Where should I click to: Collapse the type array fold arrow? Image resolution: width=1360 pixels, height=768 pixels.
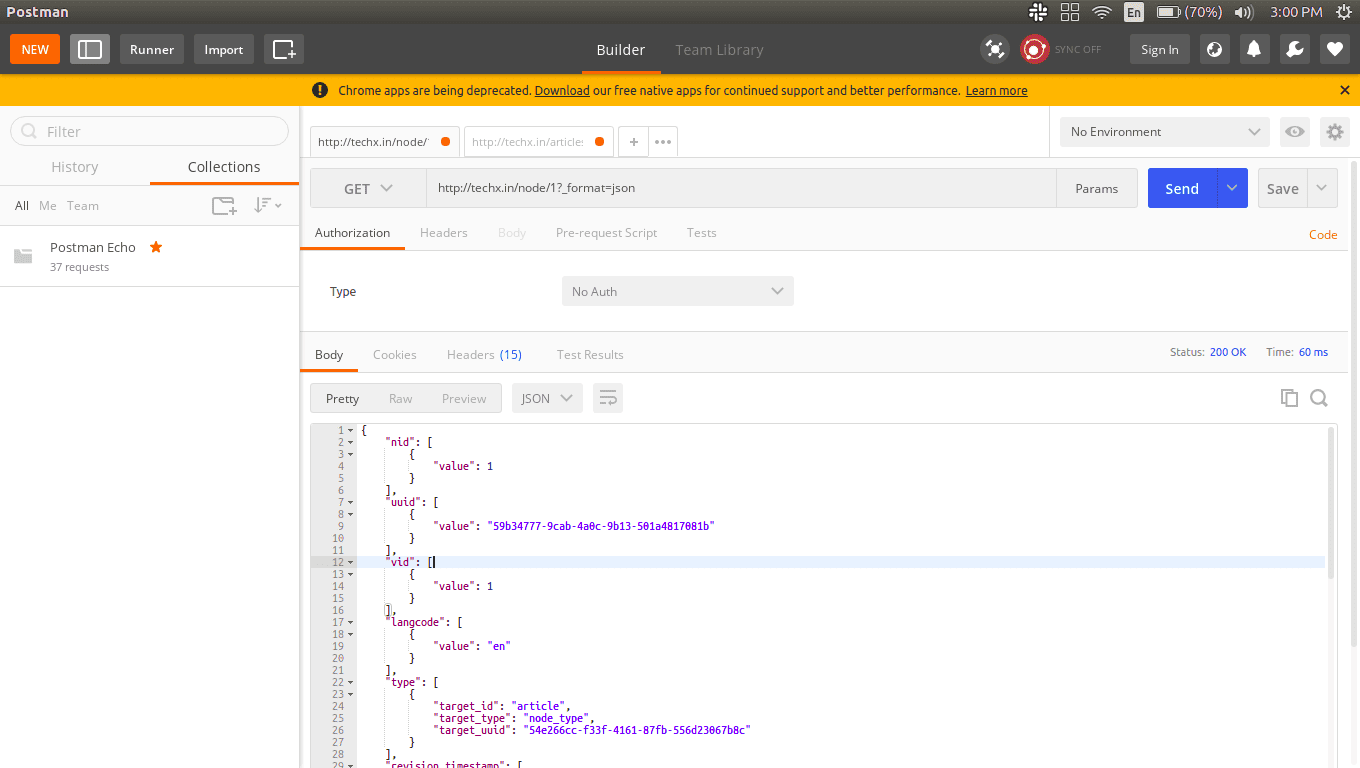350,682
